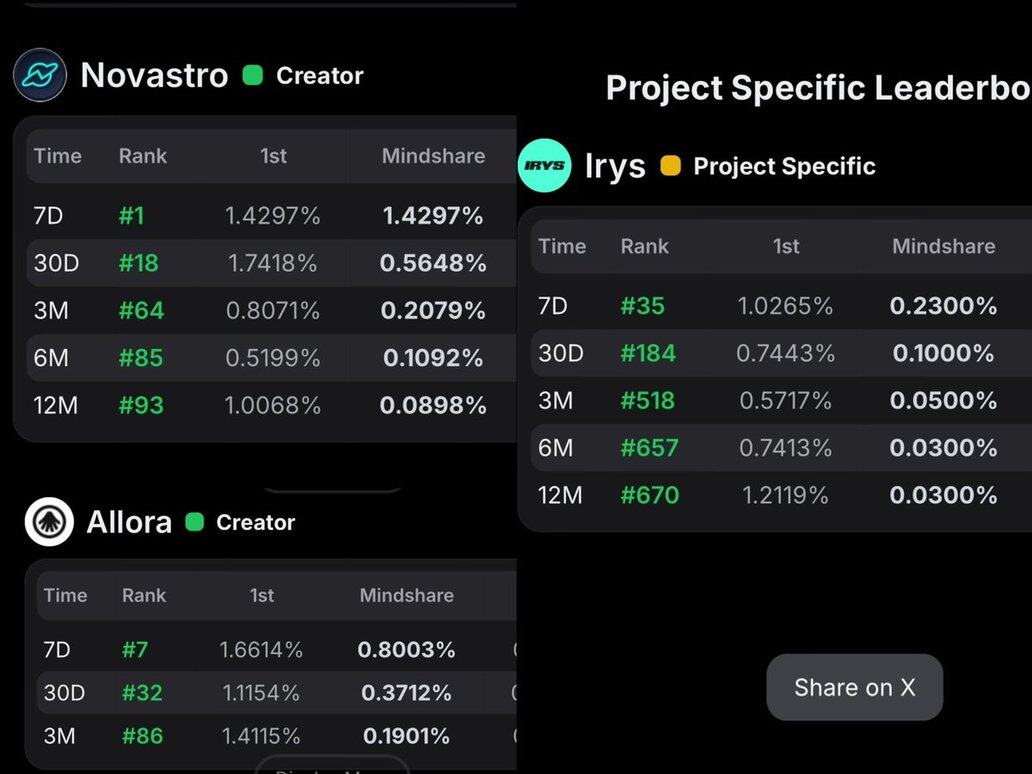The width and height of the screenshot is (1032, 774).
Task: Select Allora 7D rank #7
Action: click(x=135, y=650)
